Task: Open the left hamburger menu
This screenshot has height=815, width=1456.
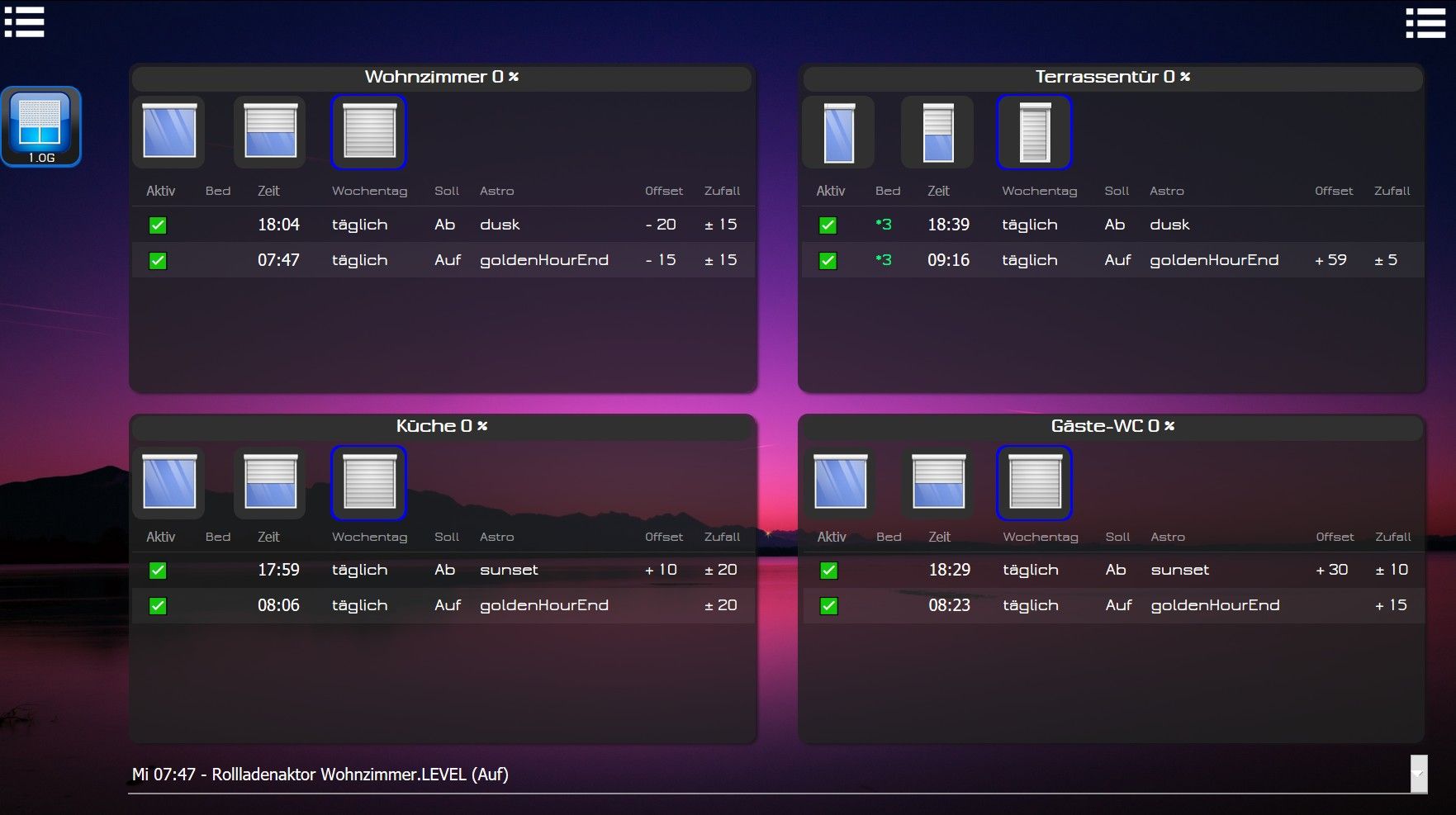Action: coord(24,22)
